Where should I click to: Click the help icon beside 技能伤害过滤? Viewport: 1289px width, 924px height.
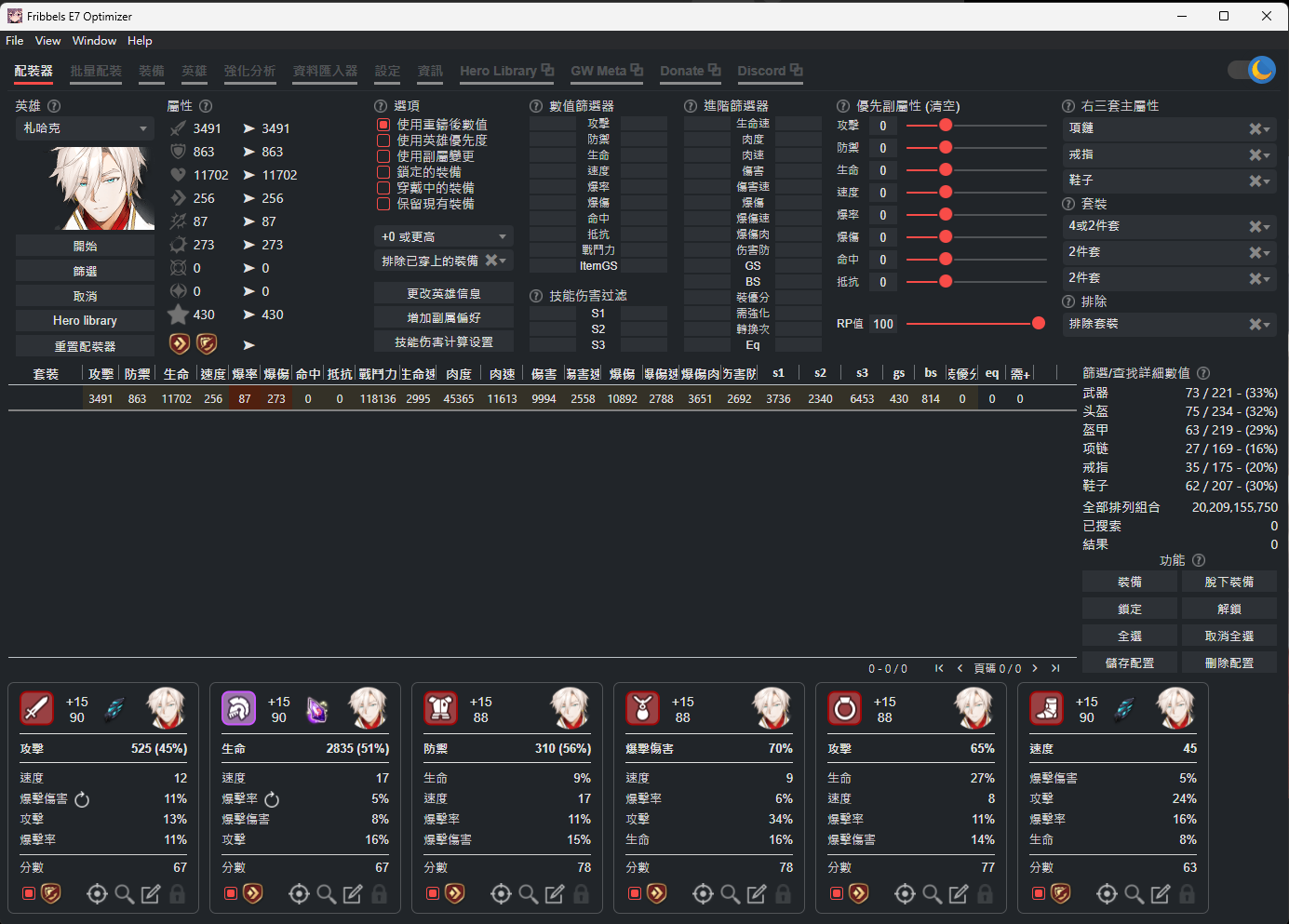click(x=536, y=296)
